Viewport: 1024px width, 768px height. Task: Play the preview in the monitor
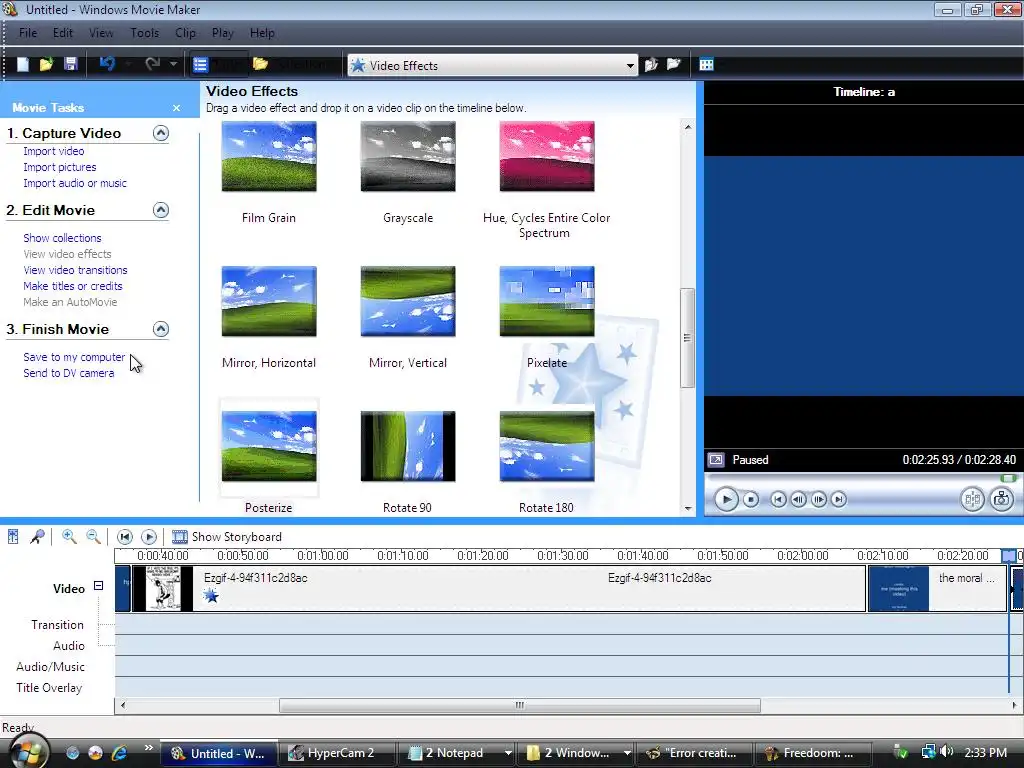[x=726, y=500]
